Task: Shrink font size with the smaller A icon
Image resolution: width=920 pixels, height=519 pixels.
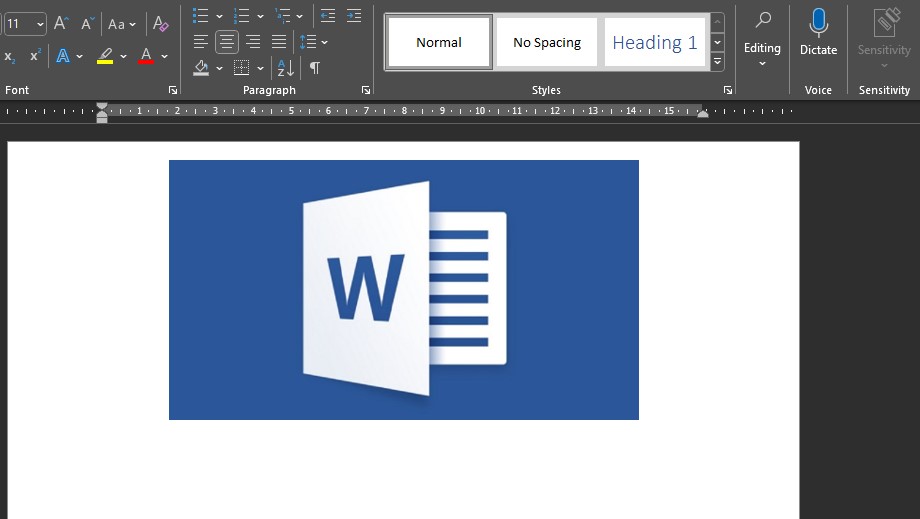Action: point(87,23)
